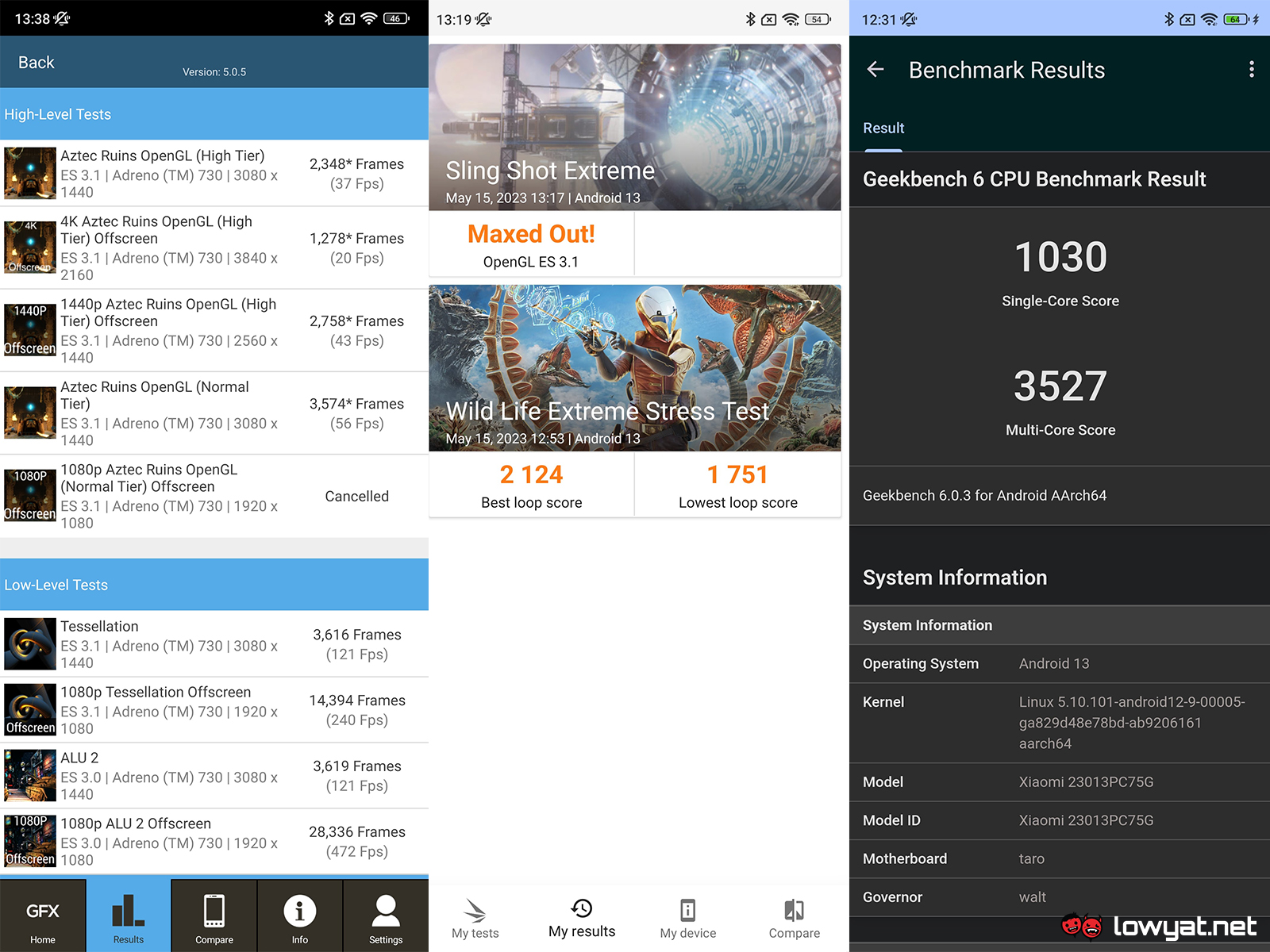Open 3DMark My tests tab
The height and width of the screenshot is (952, 1270).
tap(475, 919)
